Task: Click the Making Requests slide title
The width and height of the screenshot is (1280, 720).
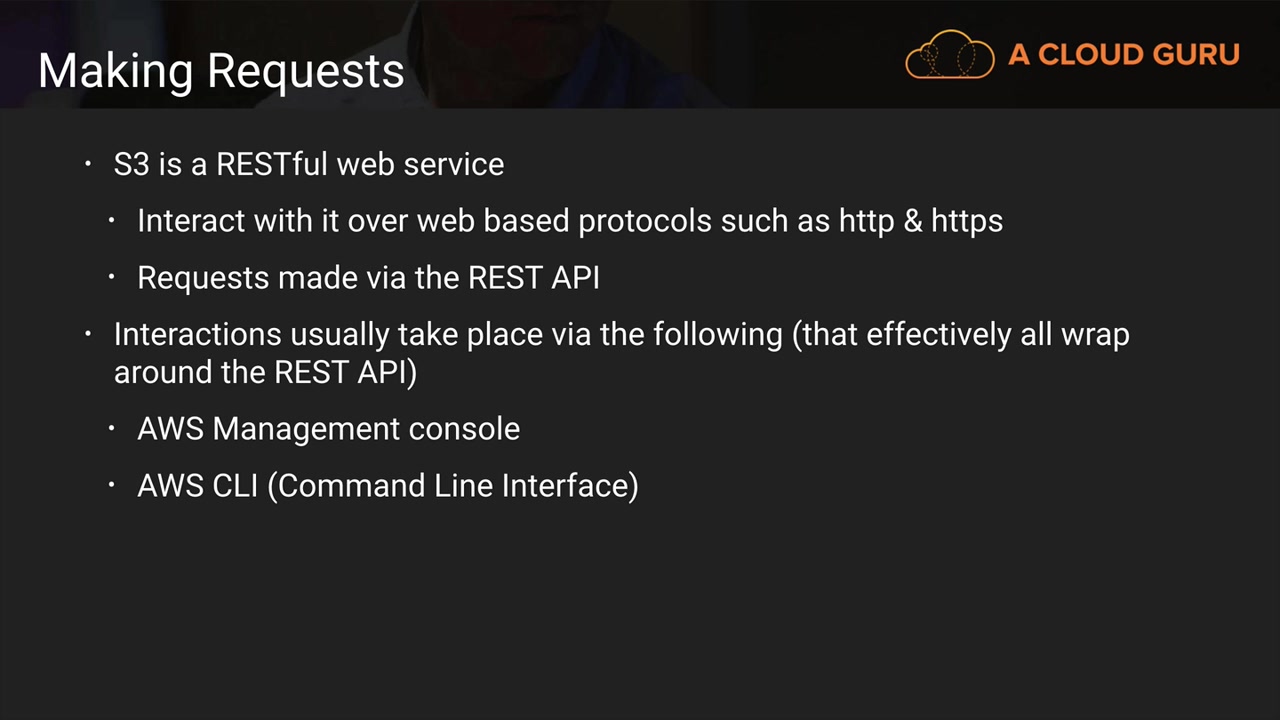Action: (221, 71)
